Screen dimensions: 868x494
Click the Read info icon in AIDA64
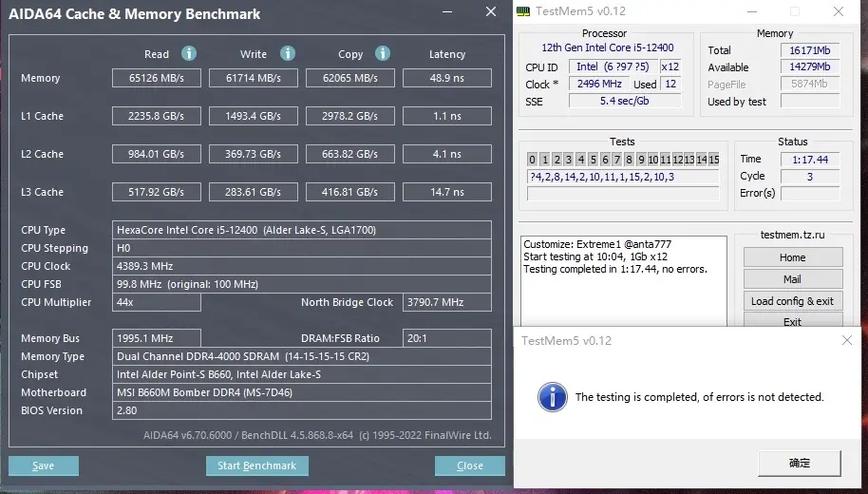189,53
